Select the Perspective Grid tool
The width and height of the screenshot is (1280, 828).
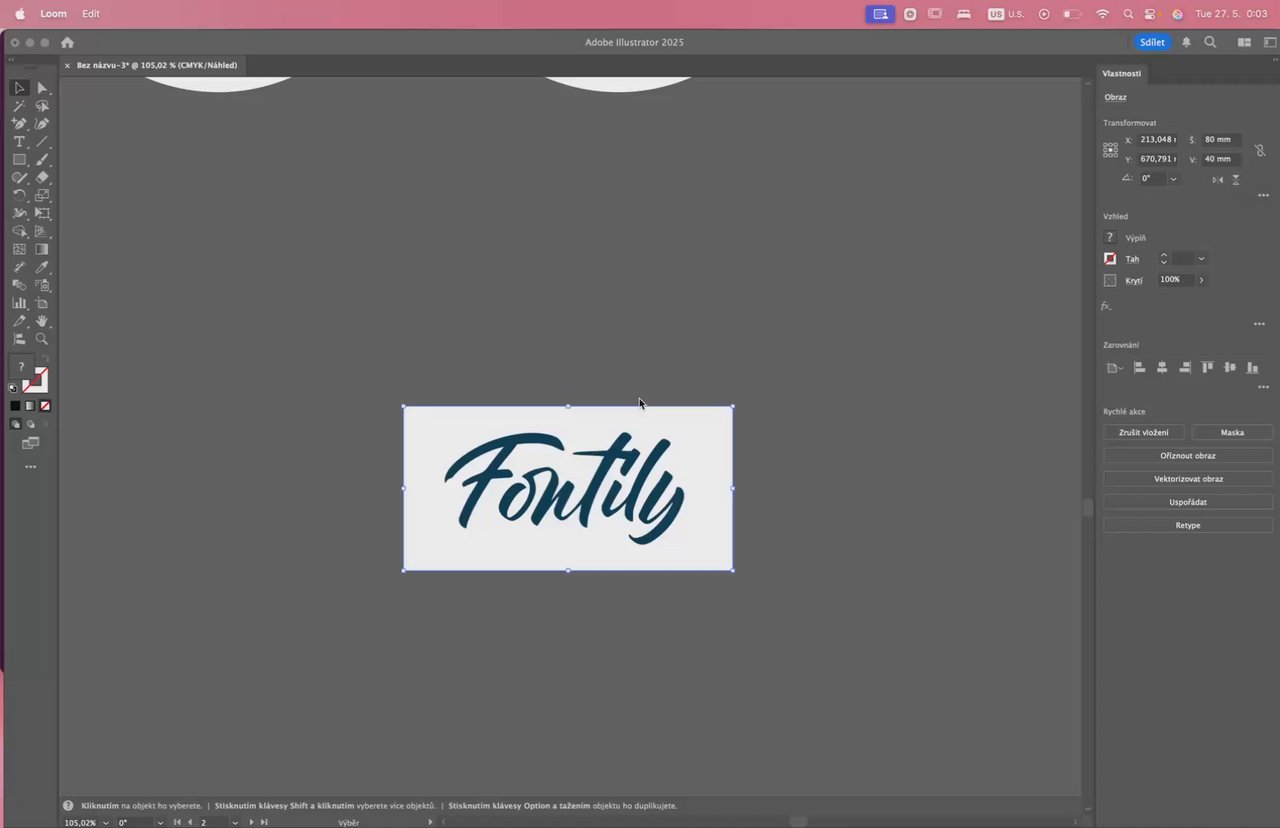pyautogui.click(x=42, y=232)
